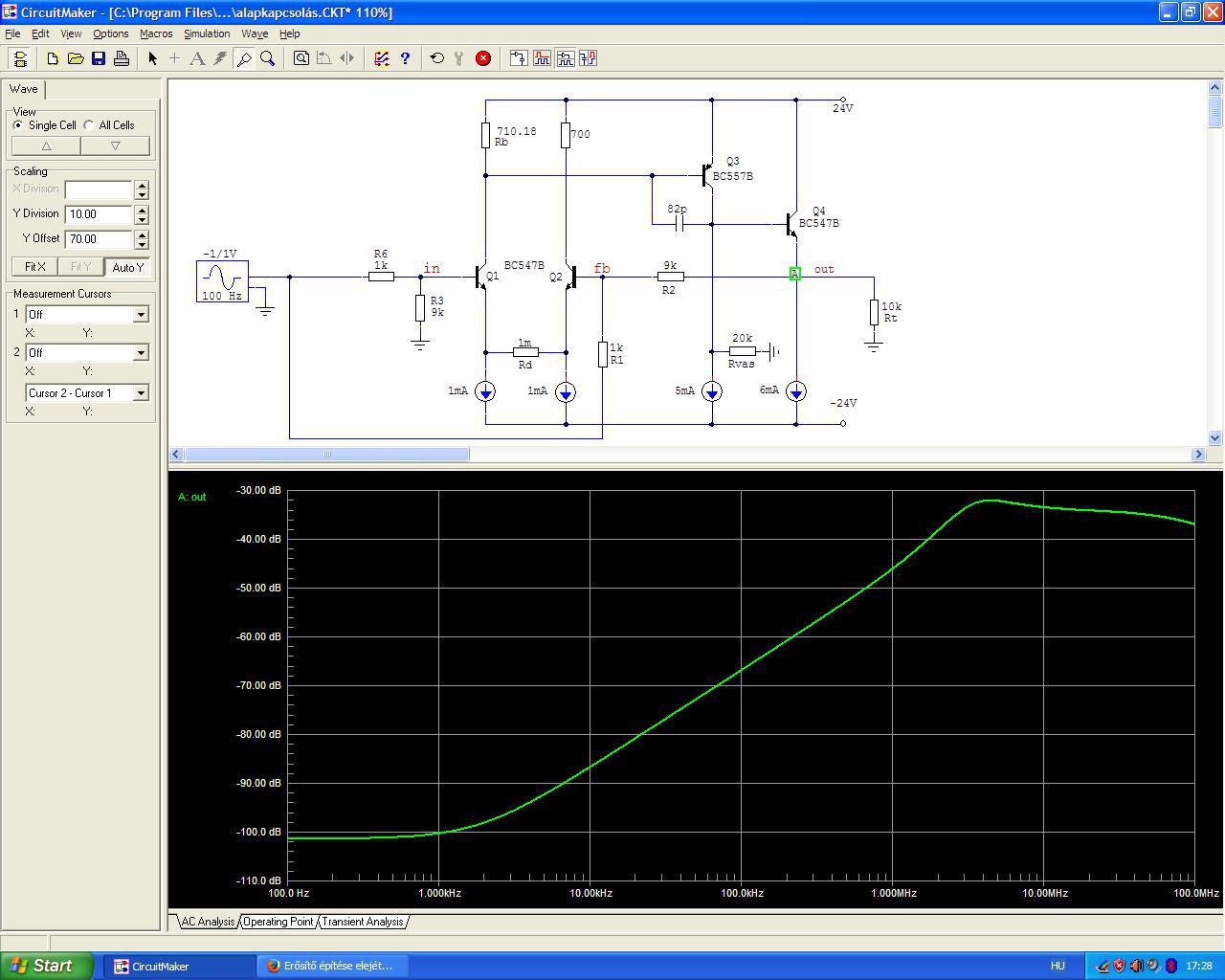Click the Firefox taskbar button
Screen dimensions: 1225x980
click(334, 966)
